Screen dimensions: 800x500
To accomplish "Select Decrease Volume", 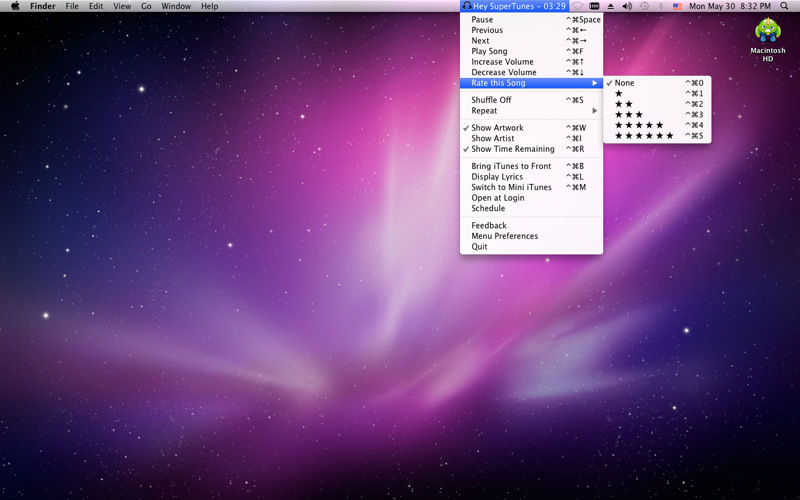I will [531, 72].
